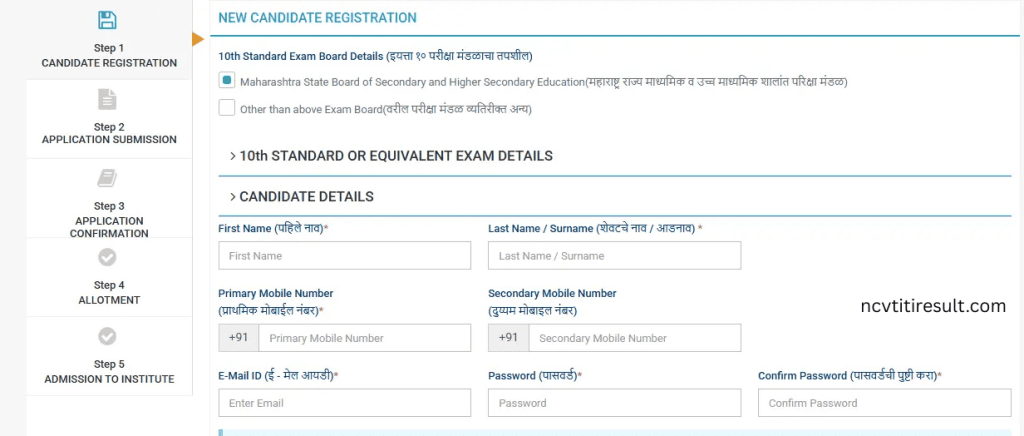Click the checkmark icon above Step 4
This screenshot has width=1024, height=436.
[x=107, y=258]
